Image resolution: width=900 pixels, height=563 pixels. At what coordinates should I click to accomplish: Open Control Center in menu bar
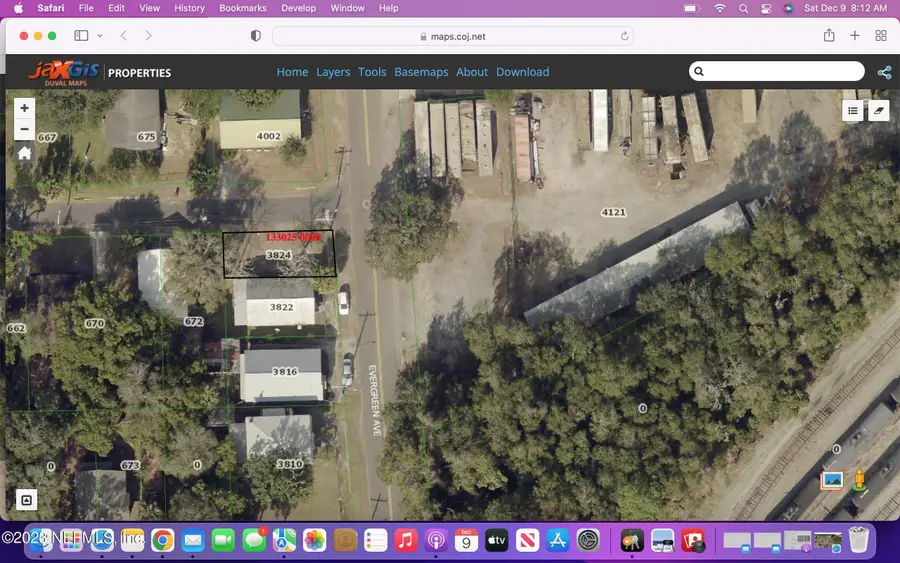[766, 8]
